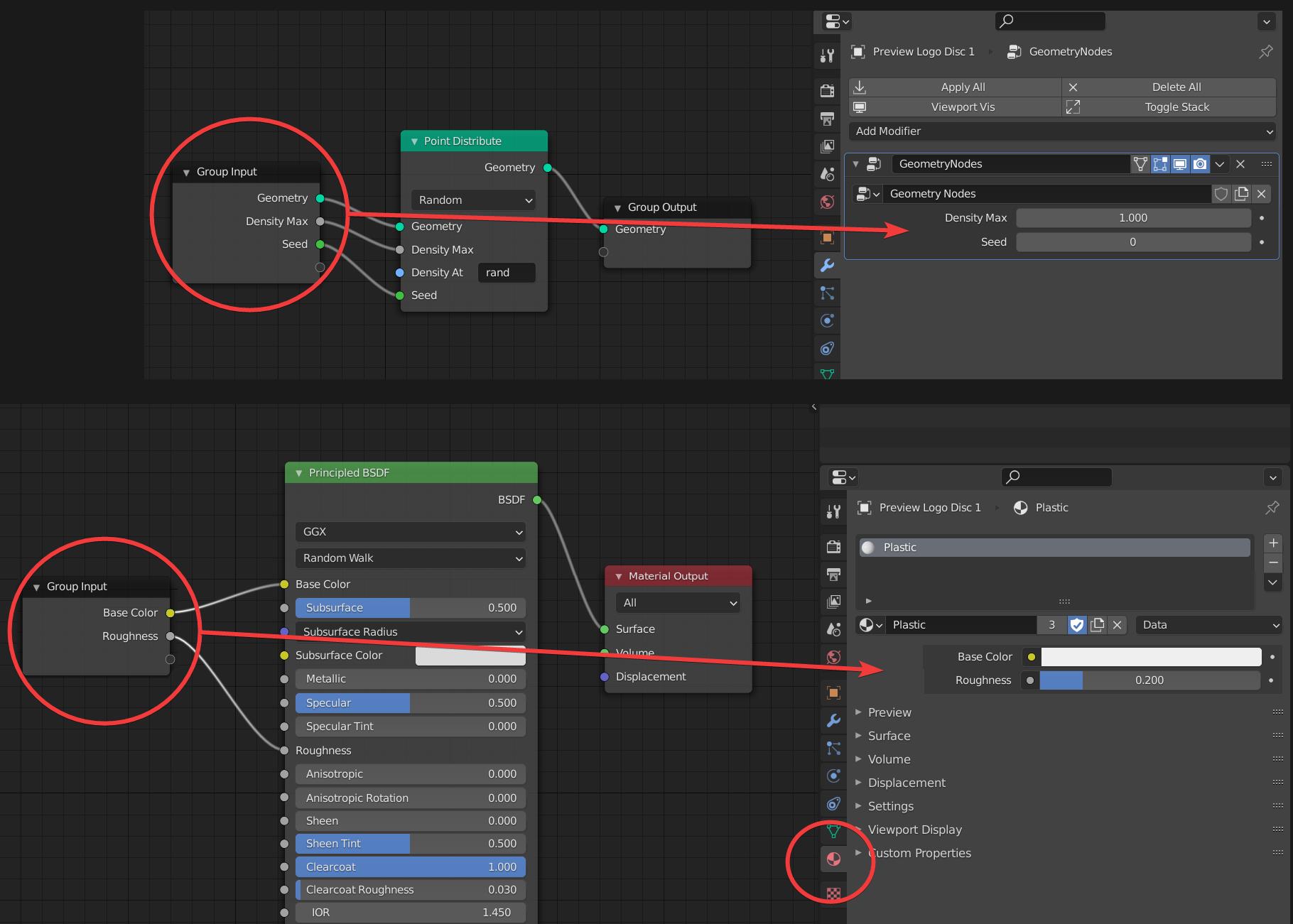Open Scene properties tab in the material panel
Image resolution: width=1293 pixels, height=924 pixels.
point(833,629)
